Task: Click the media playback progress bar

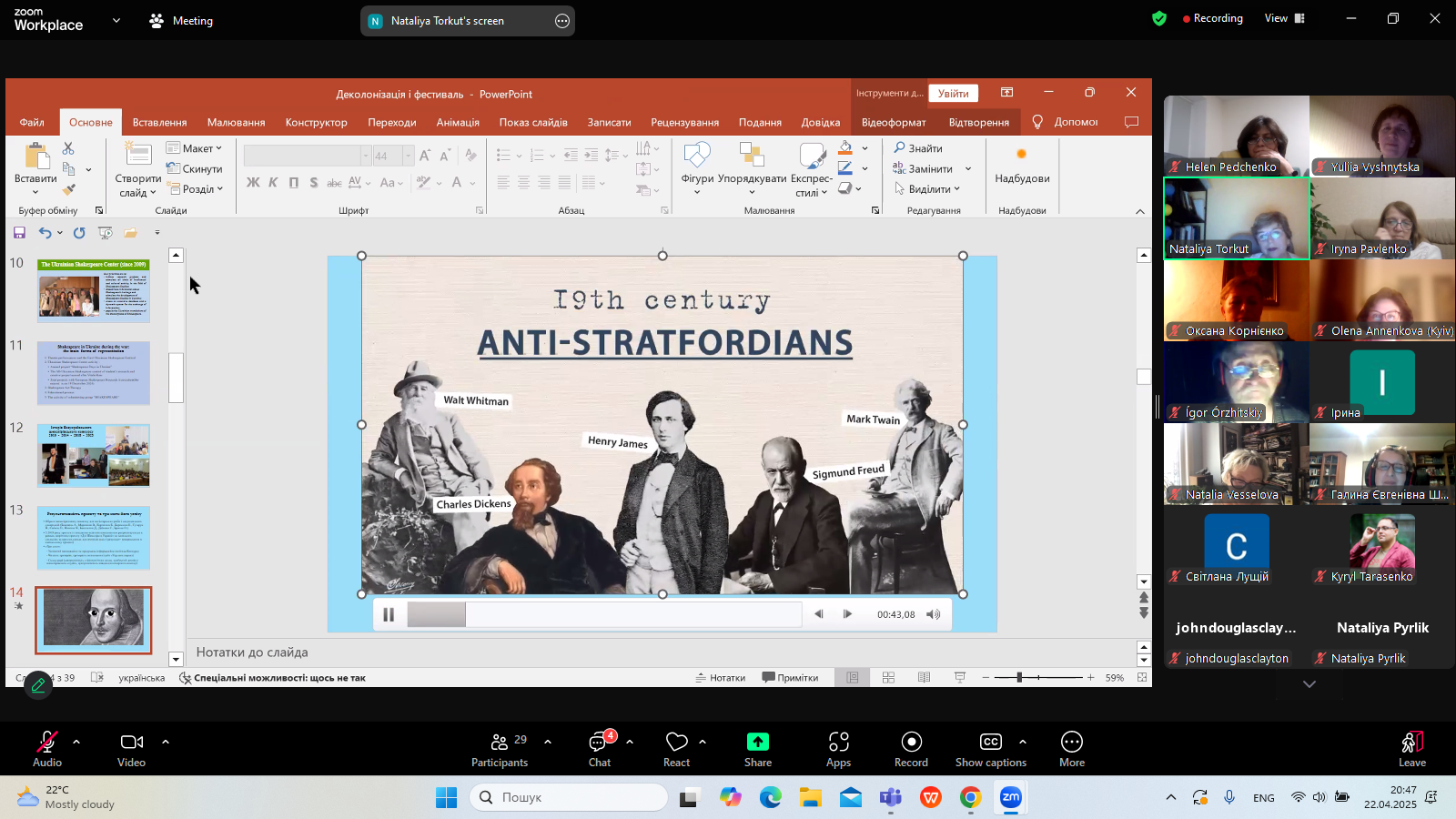Action: (x=604, y=614)
